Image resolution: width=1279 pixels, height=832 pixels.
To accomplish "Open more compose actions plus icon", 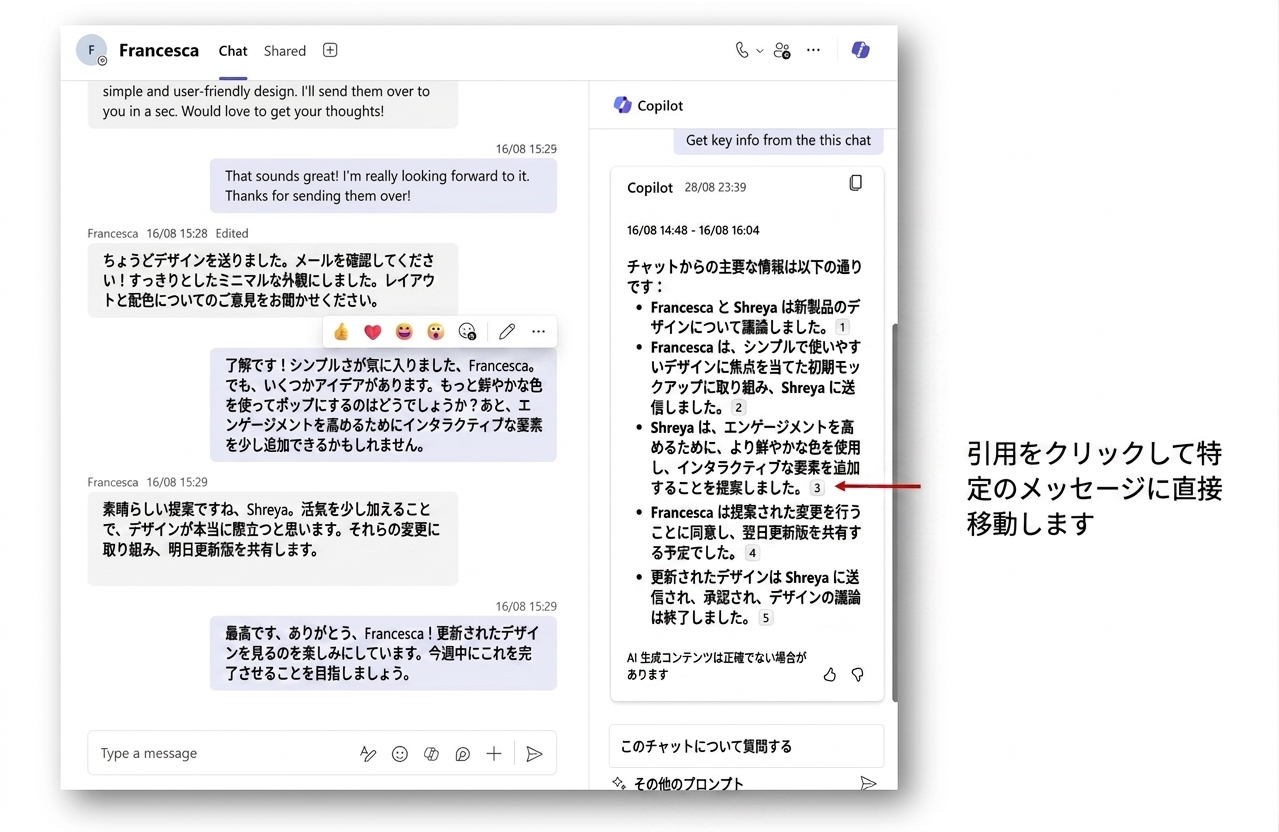I will [494, 754].
